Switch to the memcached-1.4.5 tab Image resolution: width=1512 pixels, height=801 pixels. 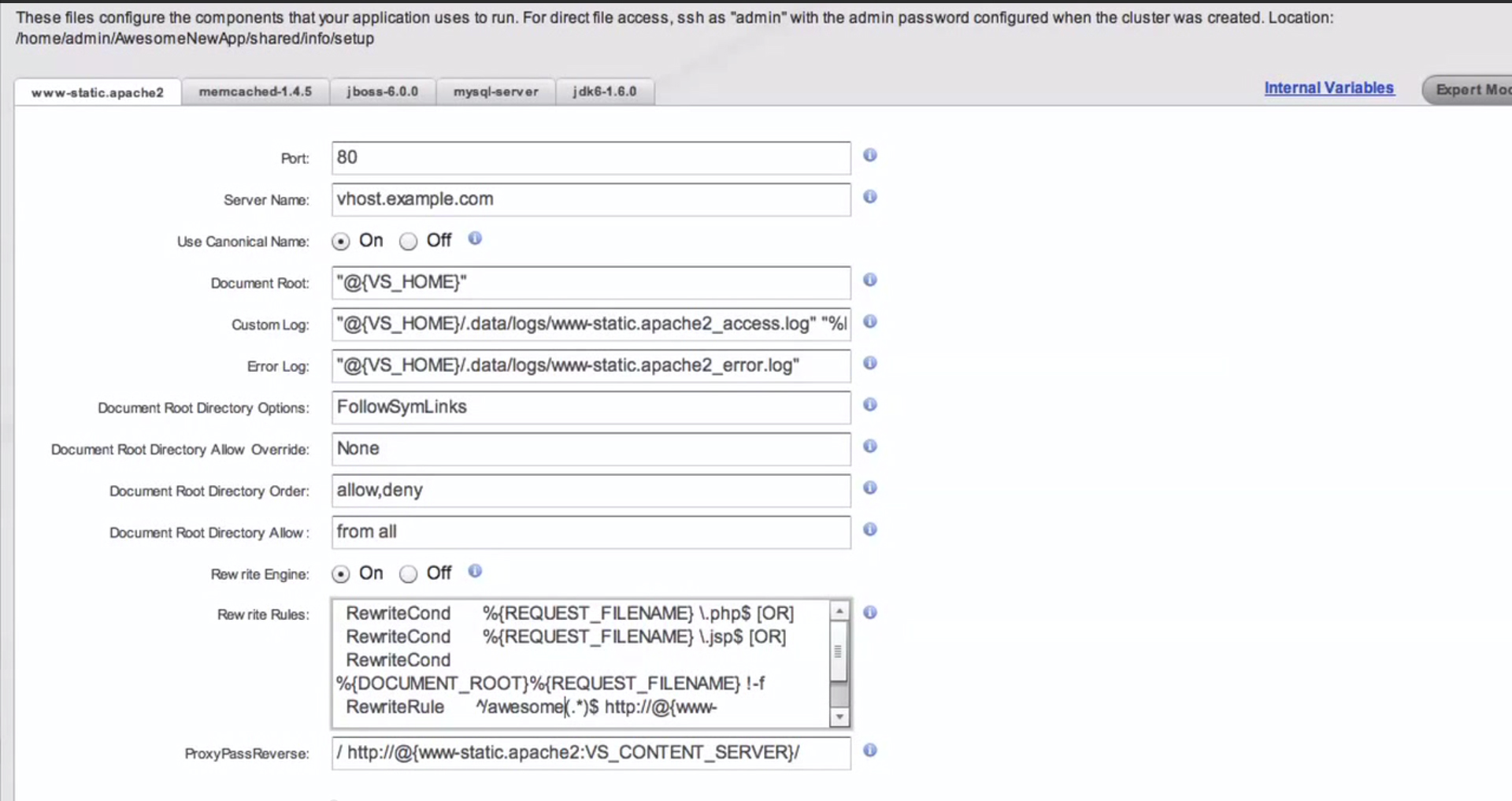click(x=255, y=91)
